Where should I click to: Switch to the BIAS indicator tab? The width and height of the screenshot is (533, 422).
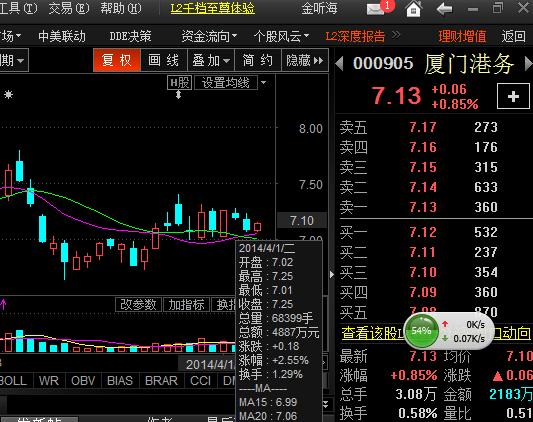[120, 381]
